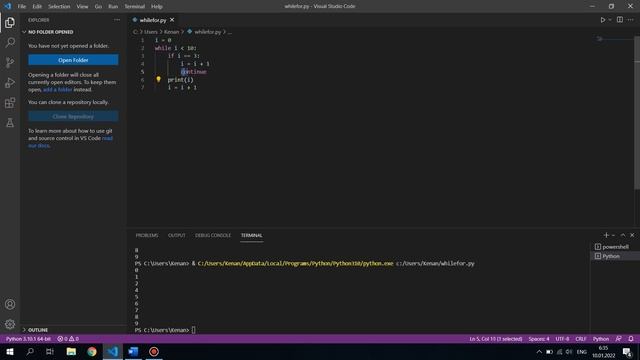
Task: Open the View menu
Action: (x=82, y=6)
